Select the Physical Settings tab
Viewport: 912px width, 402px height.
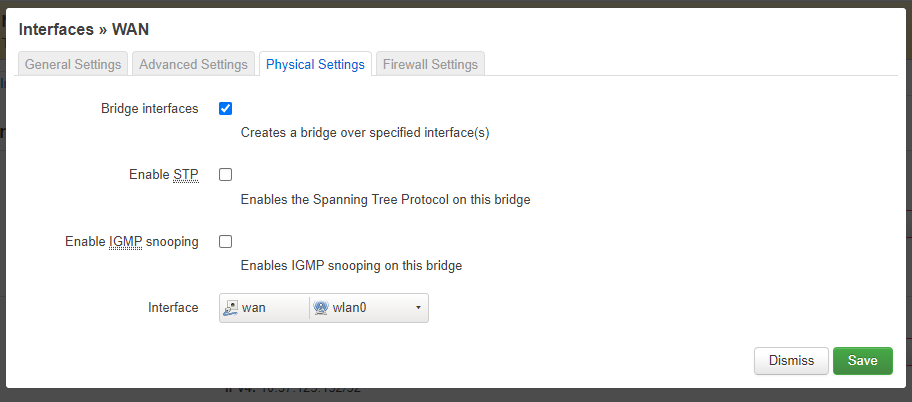click(x=315, y=64)
